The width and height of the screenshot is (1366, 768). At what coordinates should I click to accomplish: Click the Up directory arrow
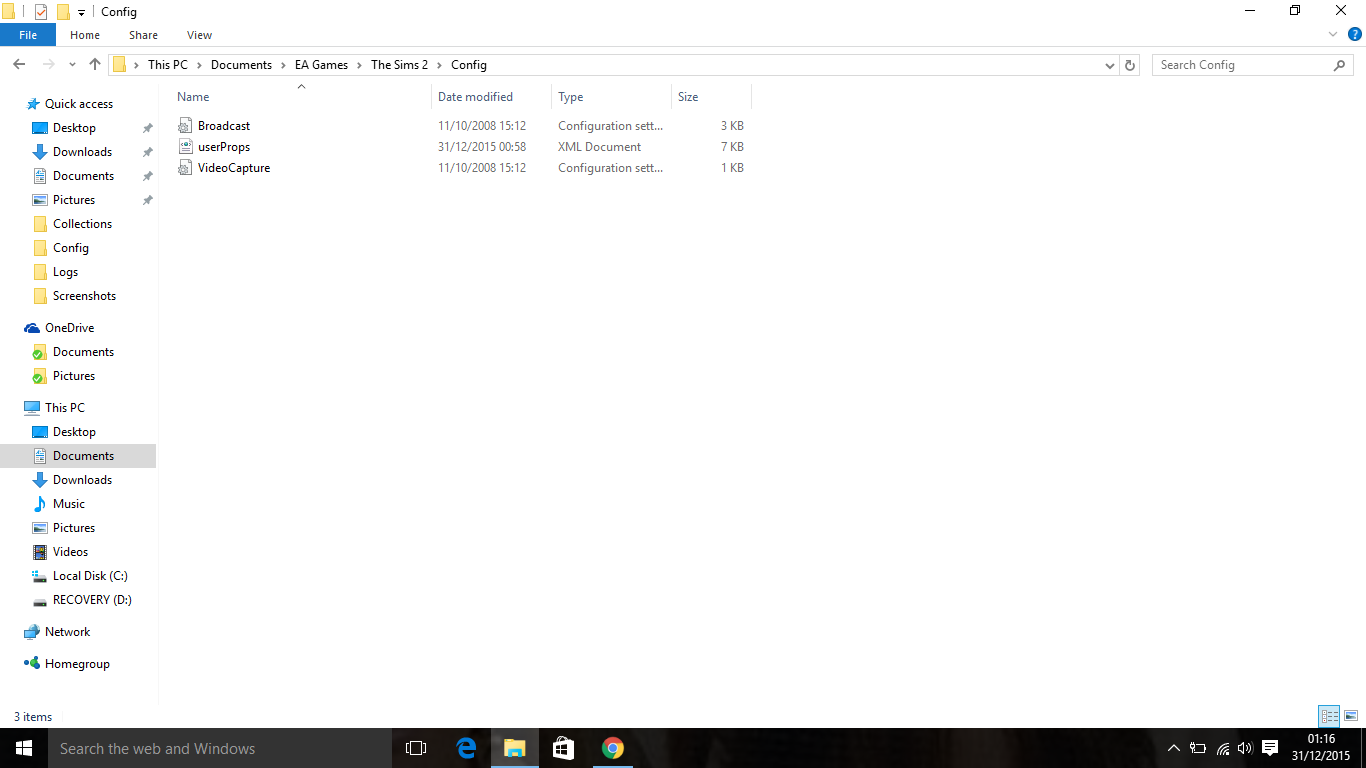(x=95, y=65)
